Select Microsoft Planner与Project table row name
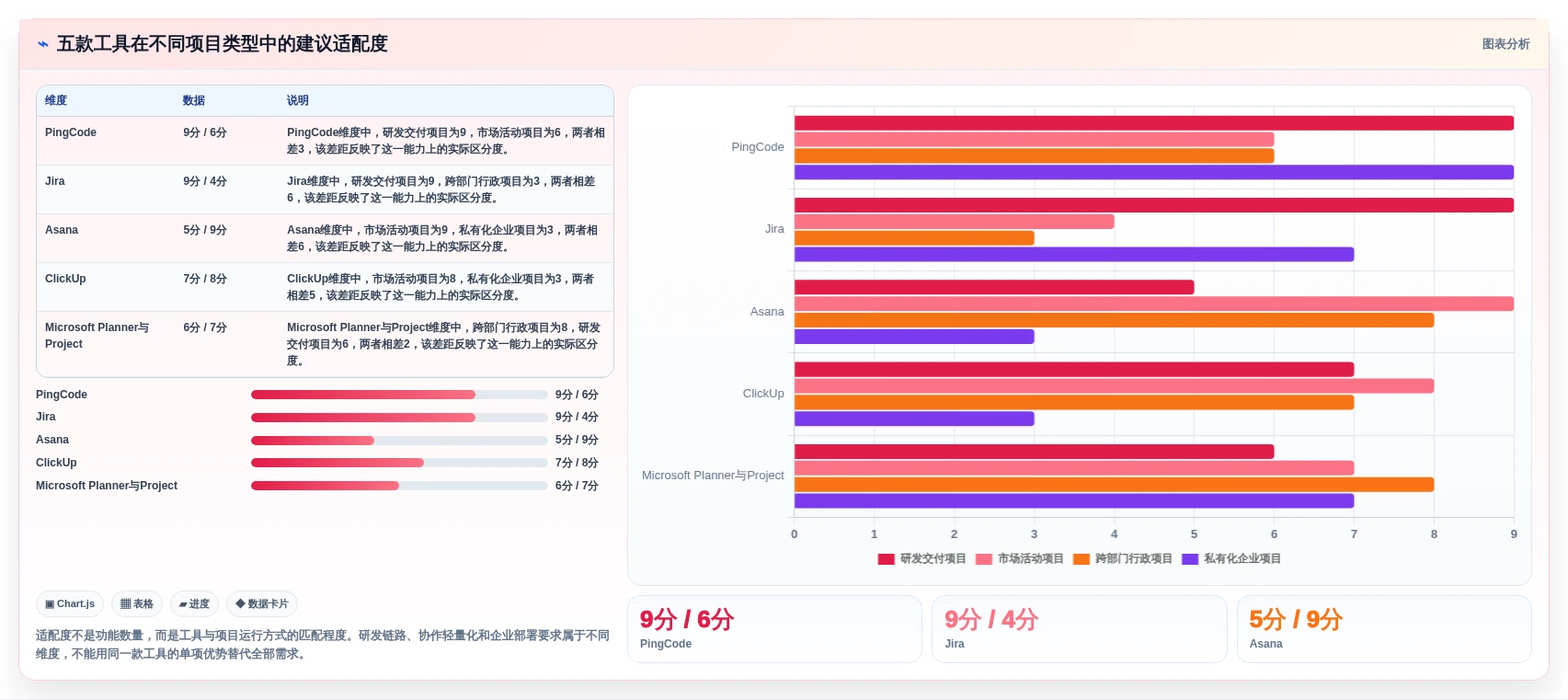 97,336
